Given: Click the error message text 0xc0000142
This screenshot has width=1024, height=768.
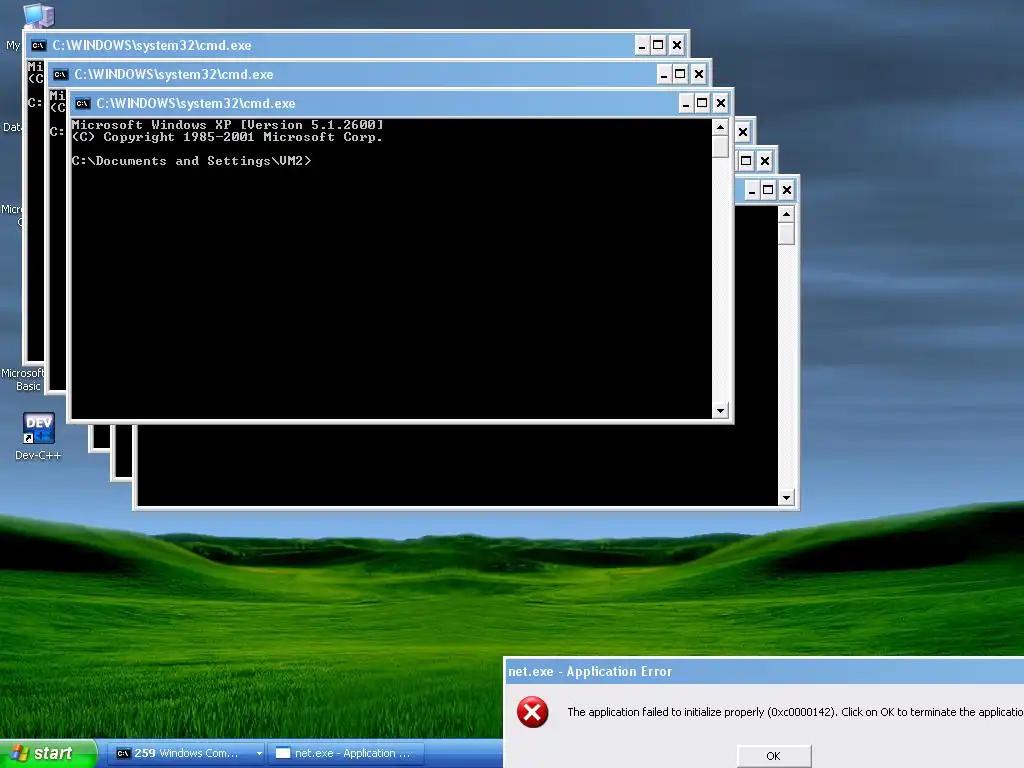Looking at the screenshot, I should (802, 712).
